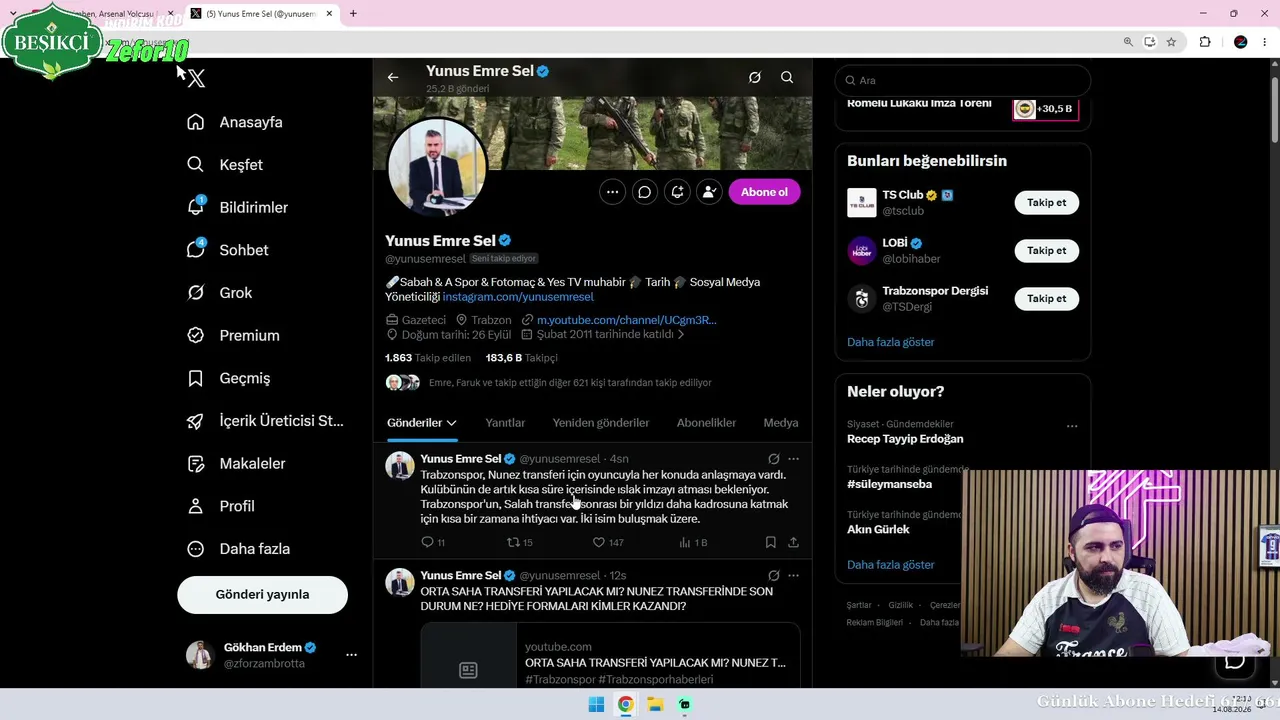Open a new browser tab
The image size is (1280, 720).
pos(353,14)
